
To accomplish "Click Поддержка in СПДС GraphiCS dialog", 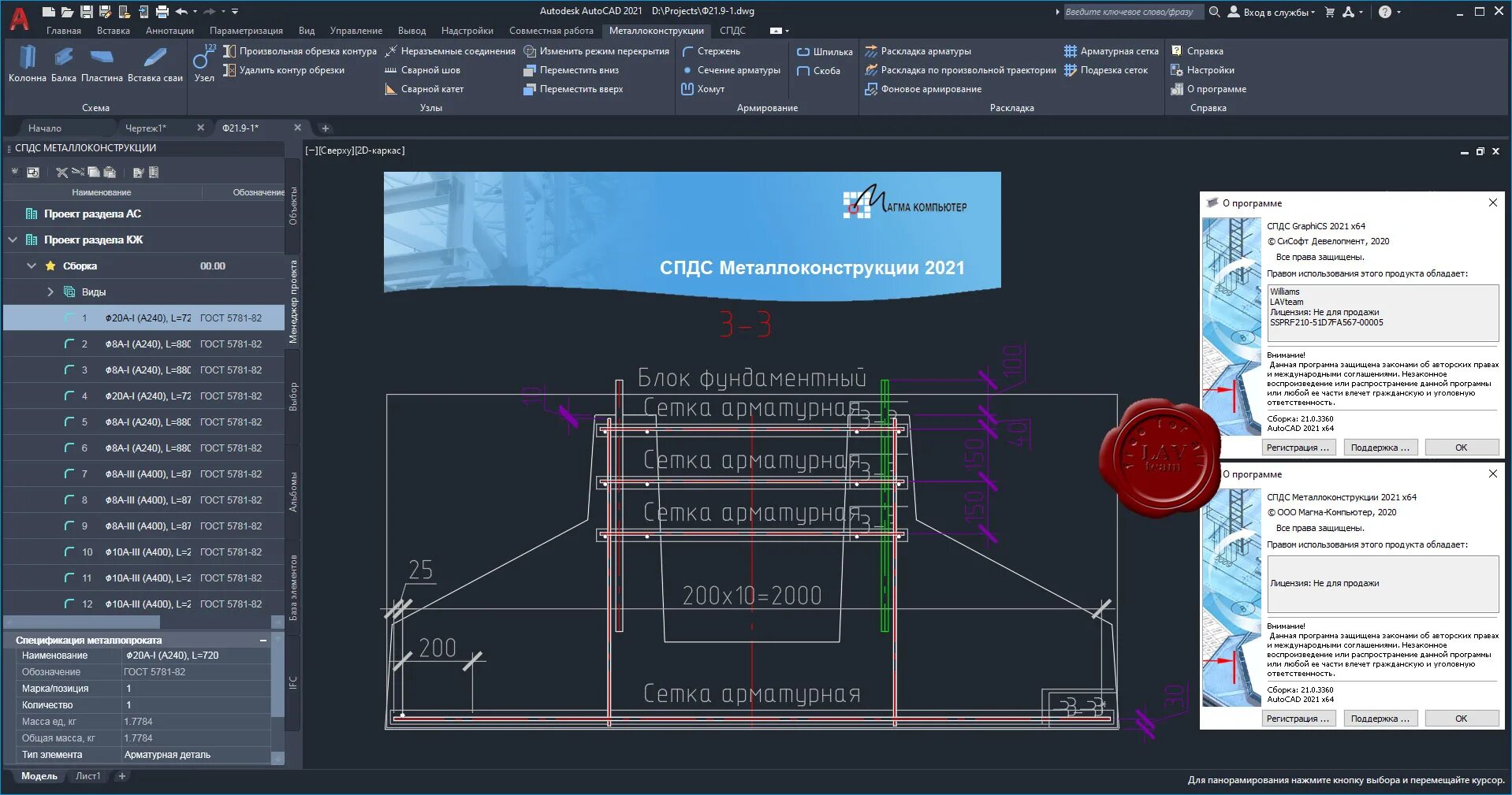I will [1380, 448].
